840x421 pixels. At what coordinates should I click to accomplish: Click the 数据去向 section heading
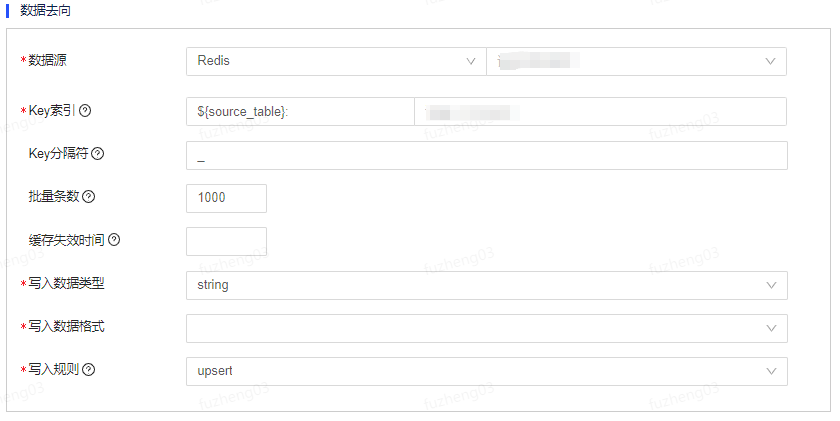coord(45,10)
